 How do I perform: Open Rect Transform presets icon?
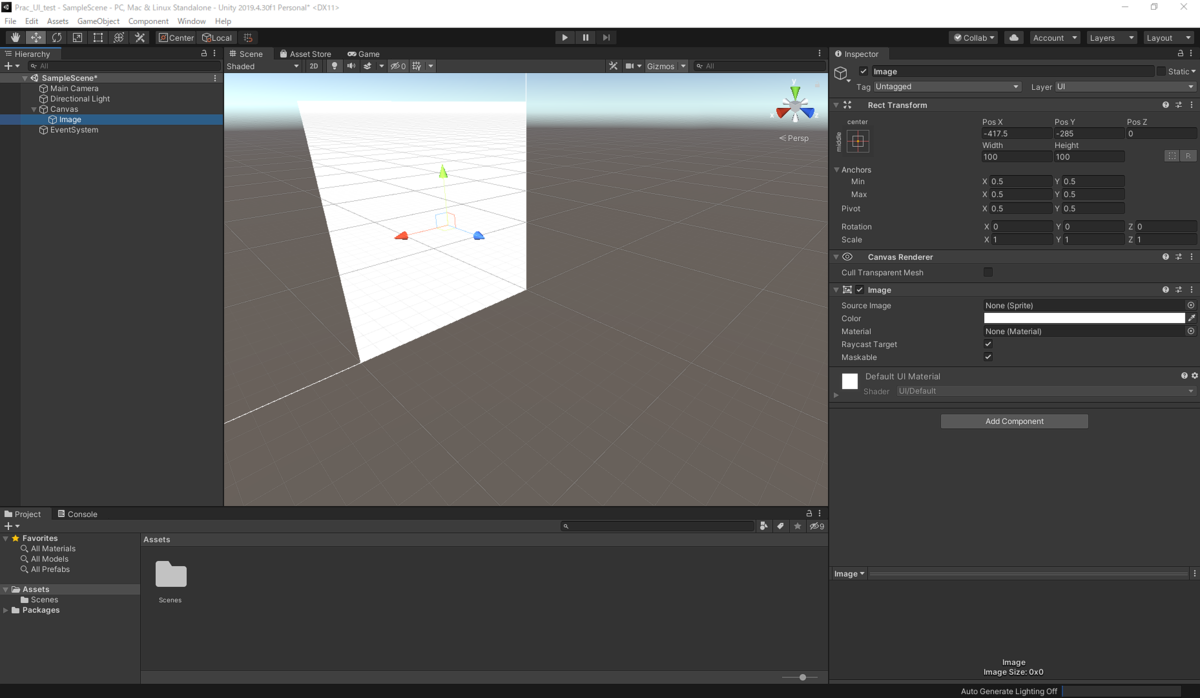[1178, 105]
